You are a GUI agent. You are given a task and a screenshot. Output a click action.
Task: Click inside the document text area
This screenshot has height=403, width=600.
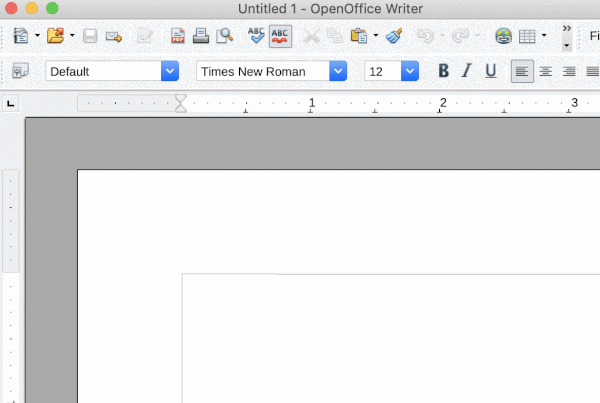(390, 337)
